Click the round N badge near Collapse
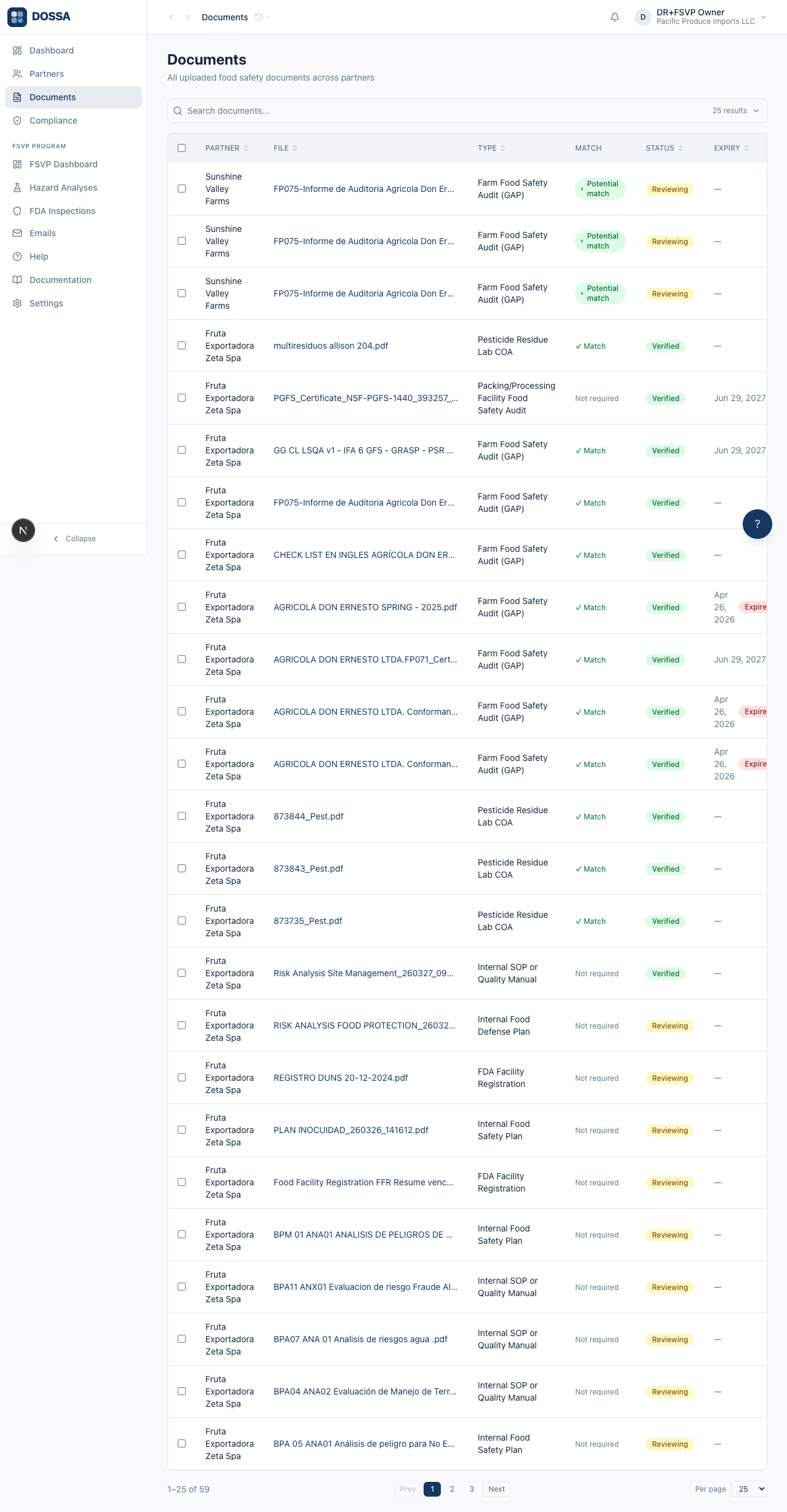 (23, 530)
